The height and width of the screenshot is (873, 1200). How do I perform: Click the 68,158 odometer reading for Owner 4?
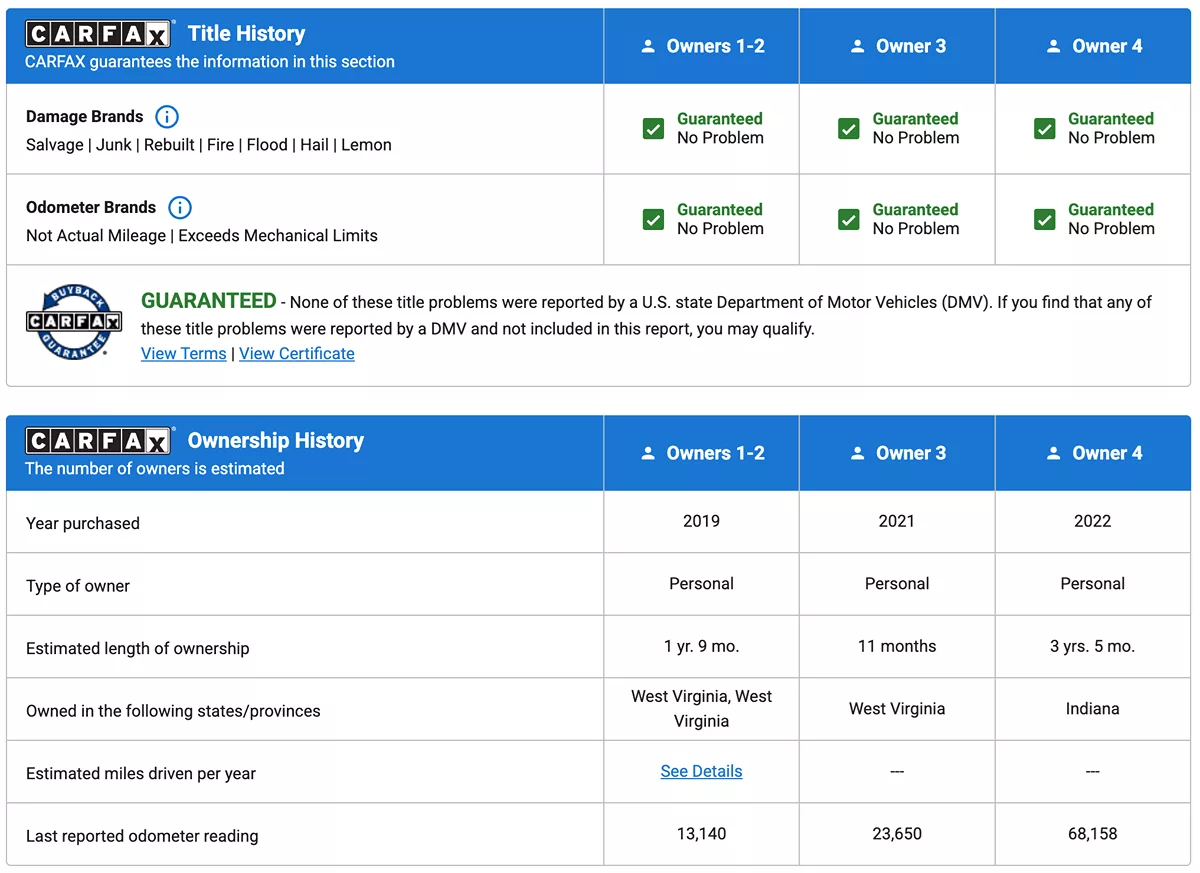1092,833
